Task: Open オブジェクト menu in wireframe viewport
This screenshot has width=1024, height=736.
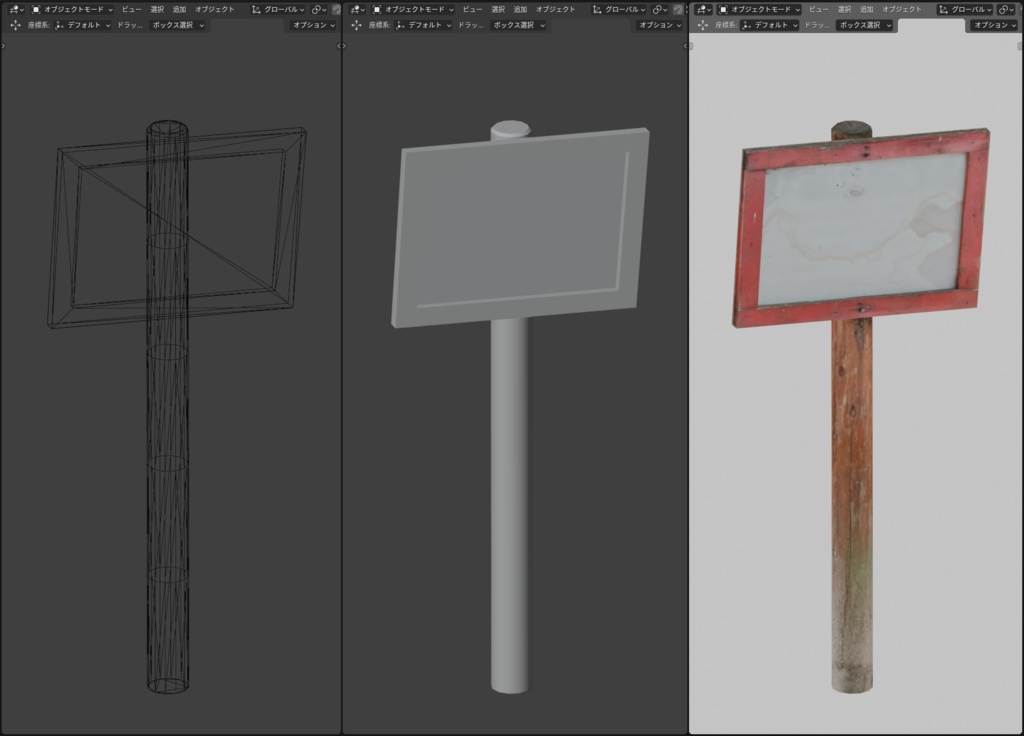Action: (215, 9)
